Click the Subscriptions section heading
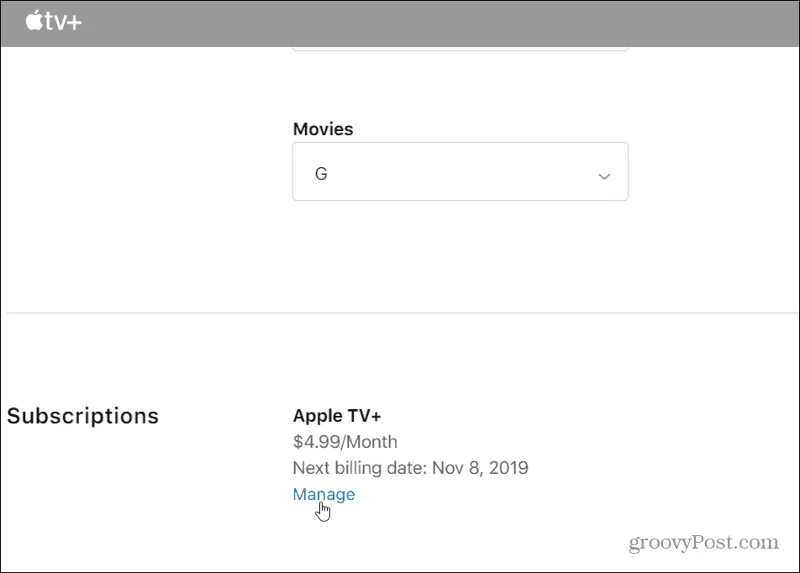This screenshot has width=800, height=573. click(83, 416)
